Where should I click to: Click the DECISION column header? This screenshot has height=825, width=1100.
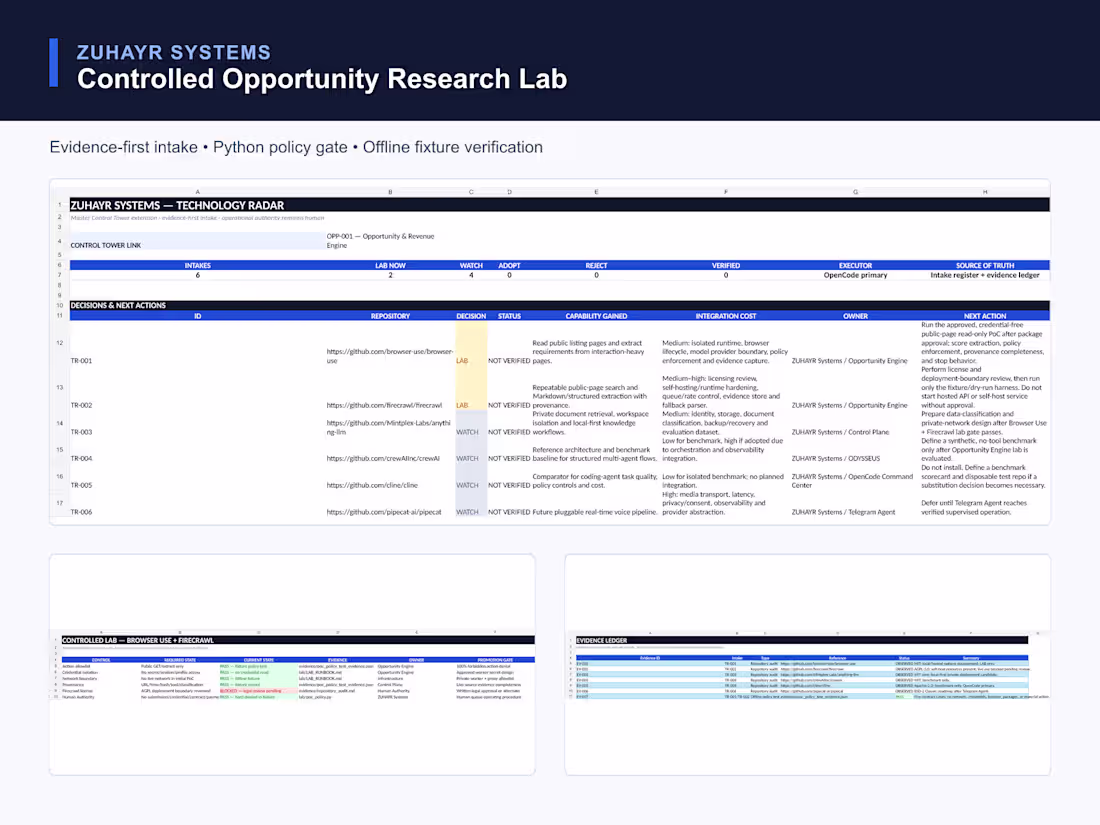pyautogui.click(x=471, y=316)
